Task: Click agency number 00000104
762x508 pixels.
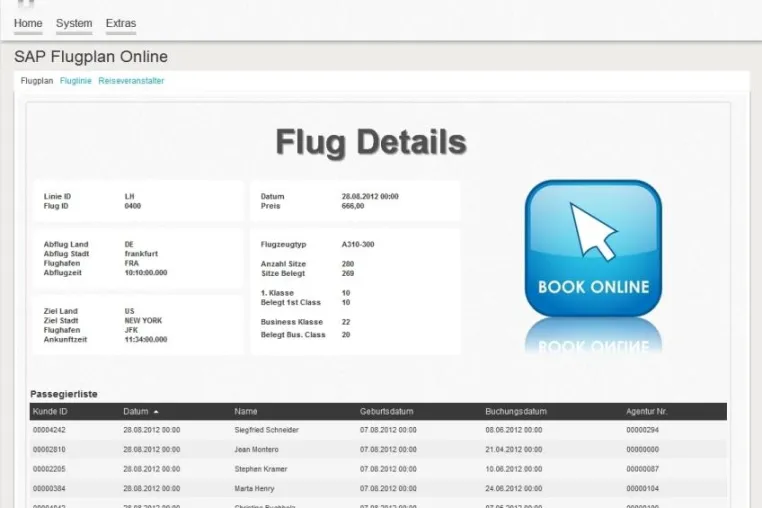Action: (642, 489)
